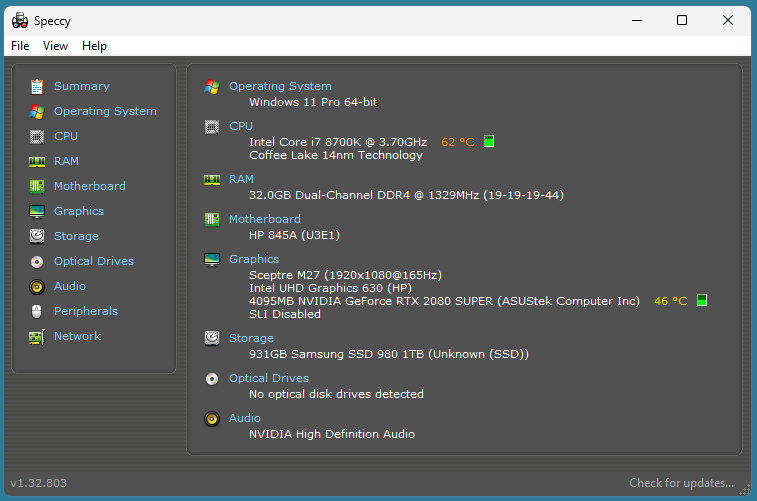Open the File menu
Viewport: 757px width, 501px height.
coord(20,46)
